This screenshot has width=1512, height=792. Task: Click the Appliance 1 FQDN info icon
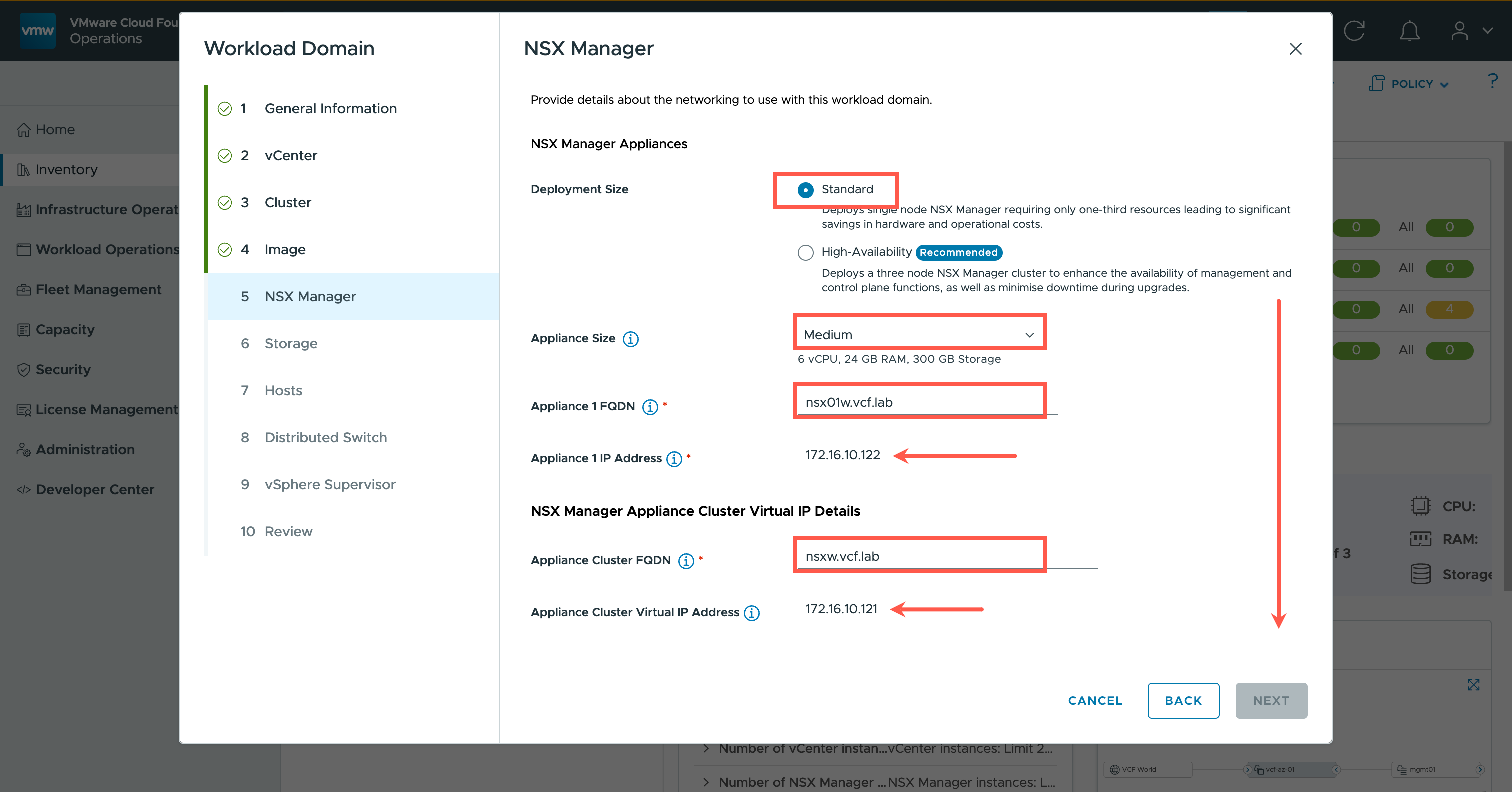pyautogui.click(x=650, y=407)
